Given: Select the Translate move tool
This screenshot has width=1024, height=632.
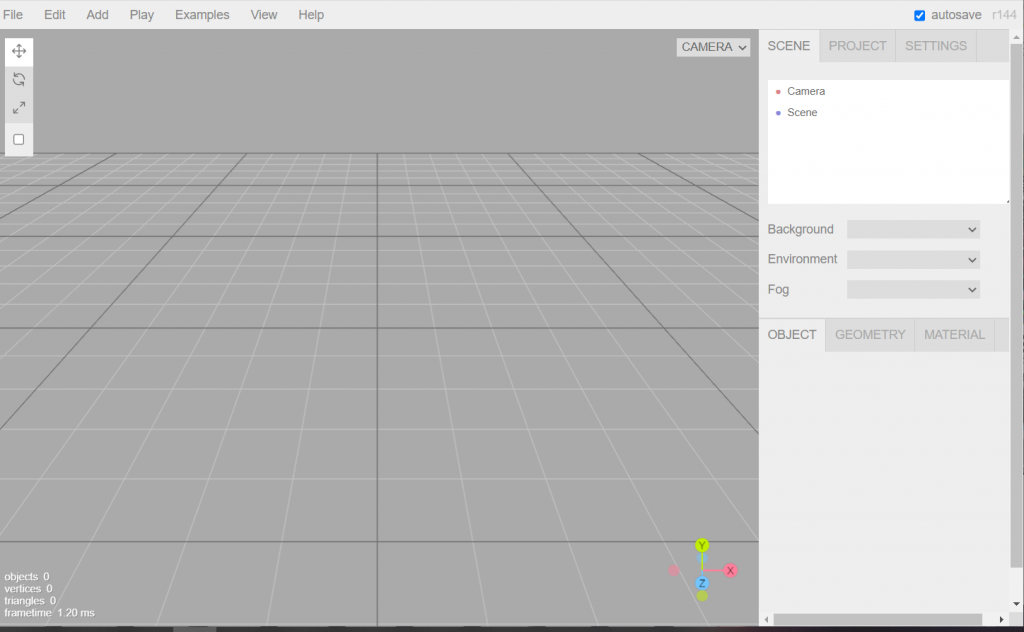Looking at the screenshot, I should [19, 51].
